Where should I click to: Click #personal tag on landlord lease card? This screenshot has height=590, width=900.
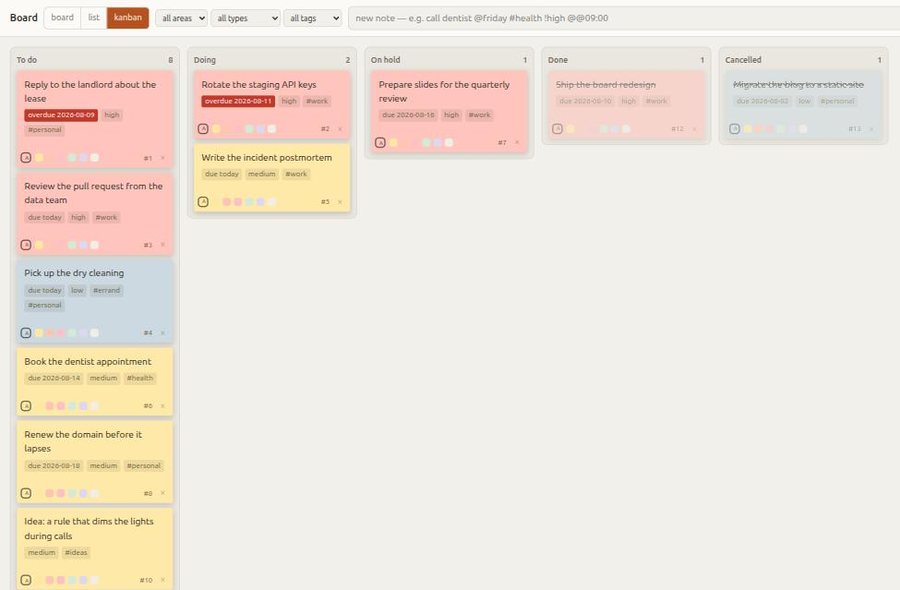click(45, 130)
